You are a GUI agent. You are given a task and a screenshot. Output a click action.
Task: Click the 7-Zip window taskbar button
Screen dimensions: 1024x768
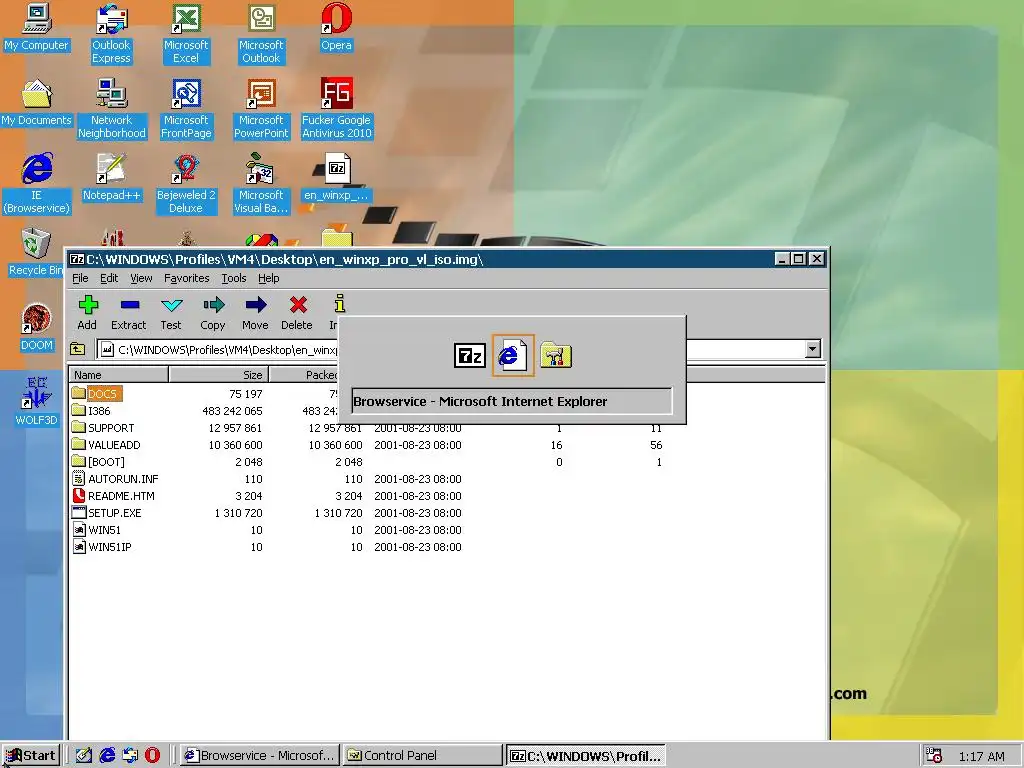pyautogui.click(x=586, y=756)
